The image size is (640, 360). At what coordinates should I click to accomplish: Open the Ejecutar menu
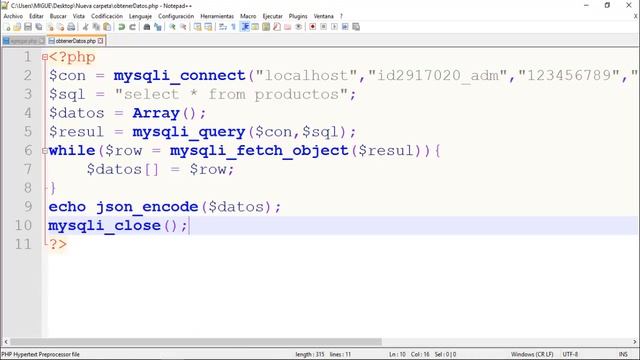(273, 16)
